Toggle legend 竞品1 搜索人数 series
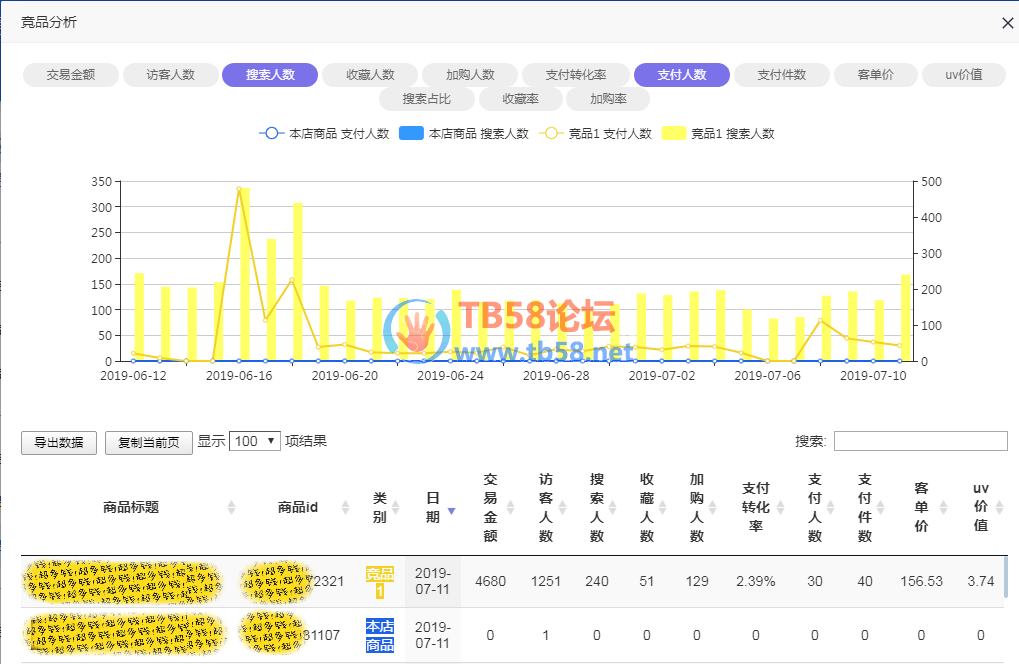1019x664 pixels. [x=718, y=134]
